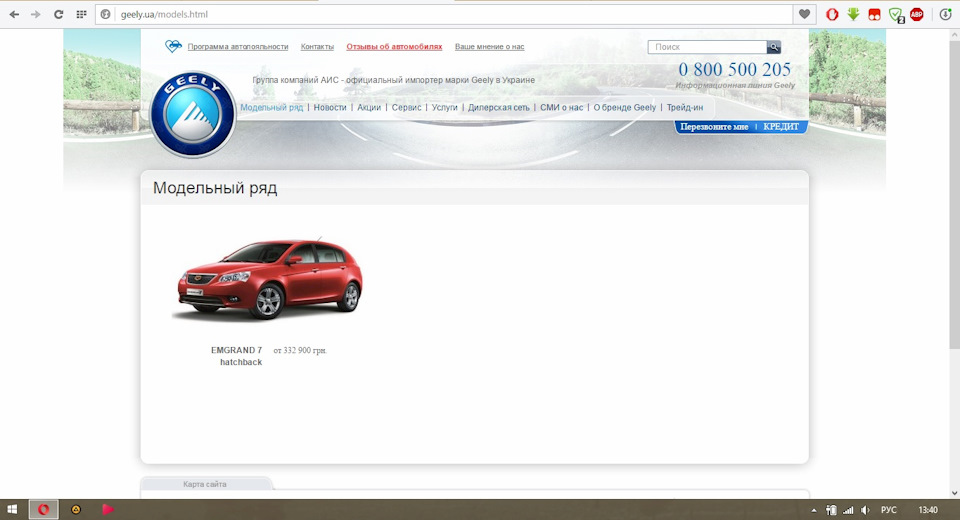This screenshot has height=520, width=960.
Task: Open the green shield Adguard extension
Action: coord(896,15)
